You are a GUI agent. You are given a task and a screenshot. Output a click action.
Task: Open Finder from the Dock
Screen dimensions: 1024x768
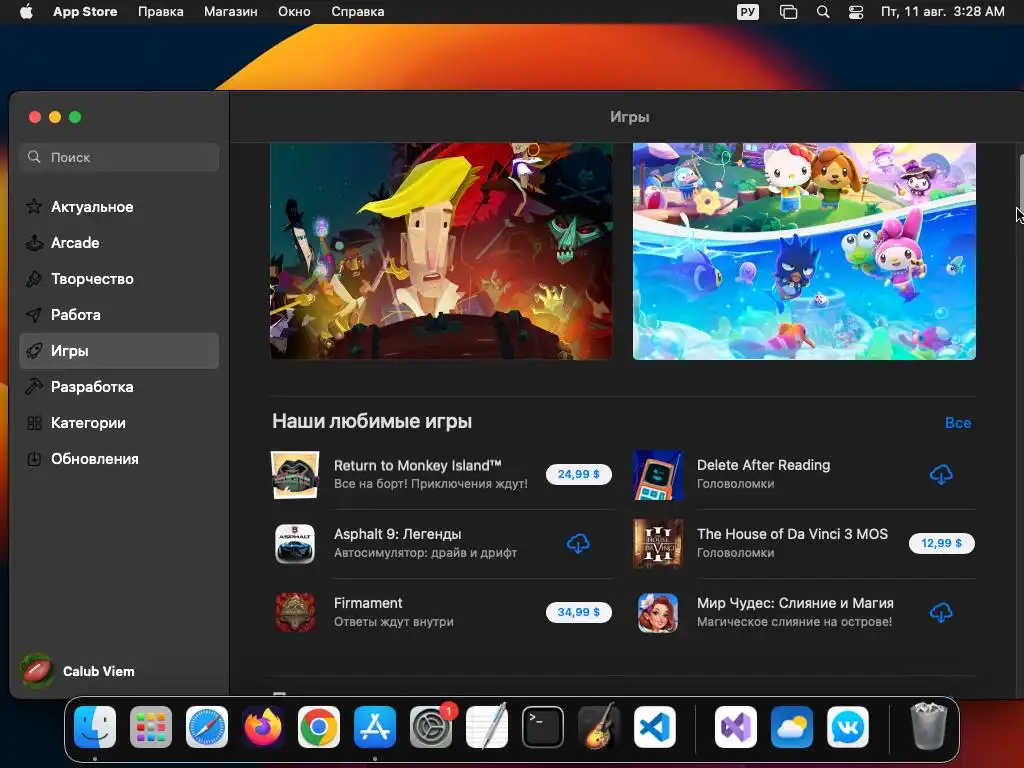pyautogui.click(x=95, y=727)
